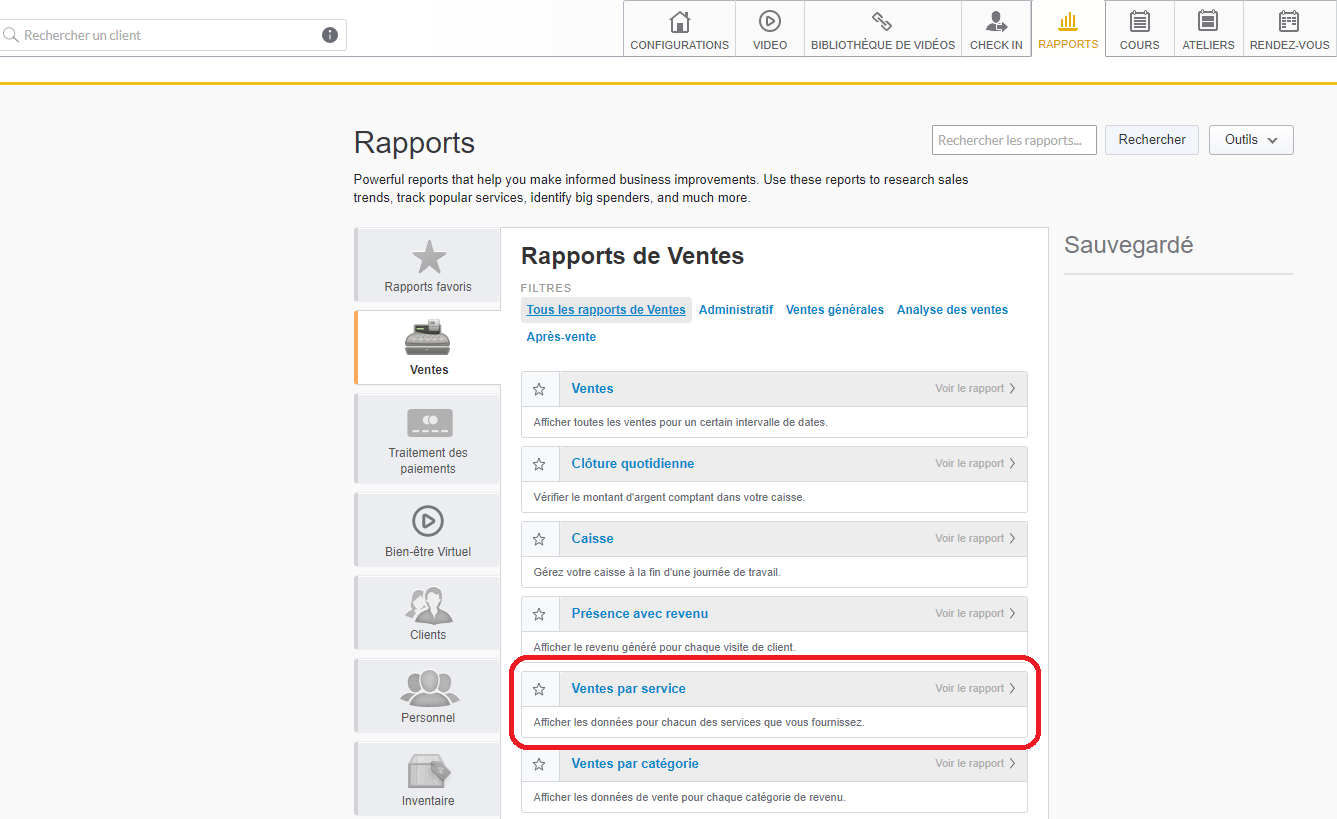Image resolution: width=1337 pixels, height=819 pixels.
Task: Select the Traitement des paiements tab
Action: (x=428, y=439)
